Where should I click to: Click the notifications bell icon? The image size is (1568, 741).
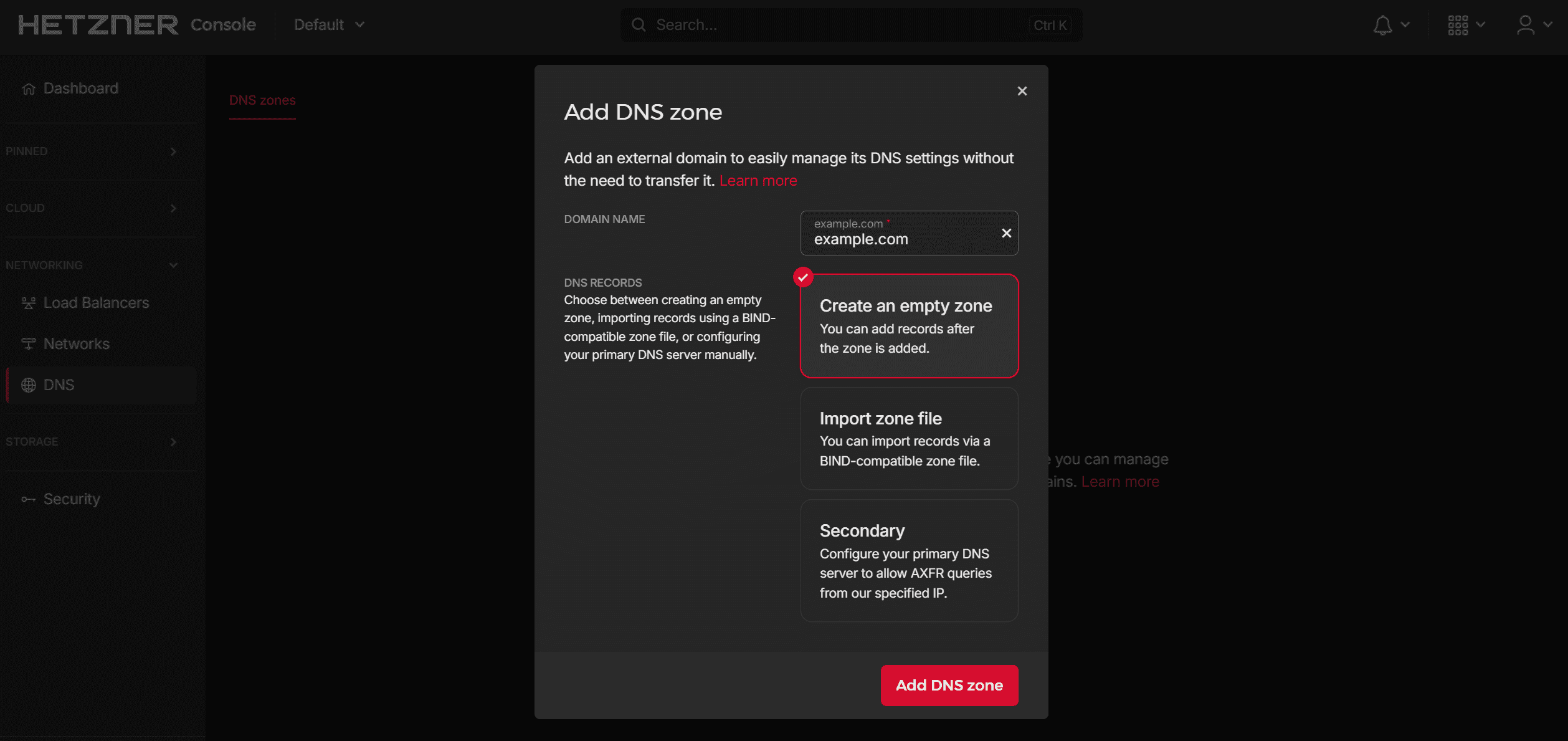point(1382,25)
